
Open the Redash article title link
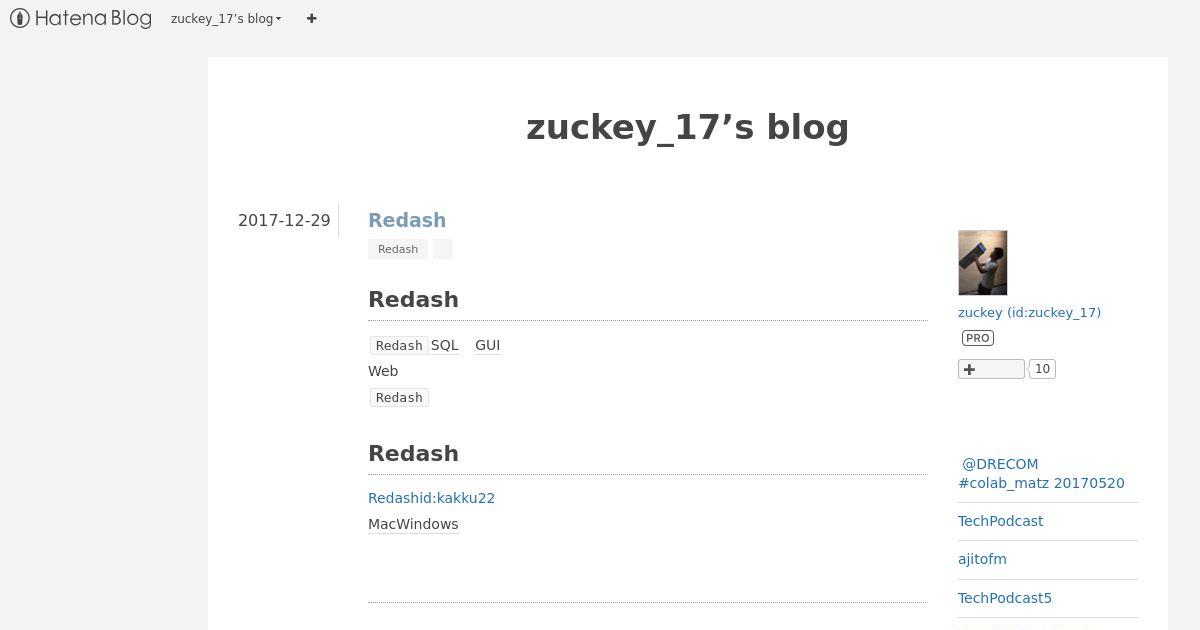click(x=407, y=220)
